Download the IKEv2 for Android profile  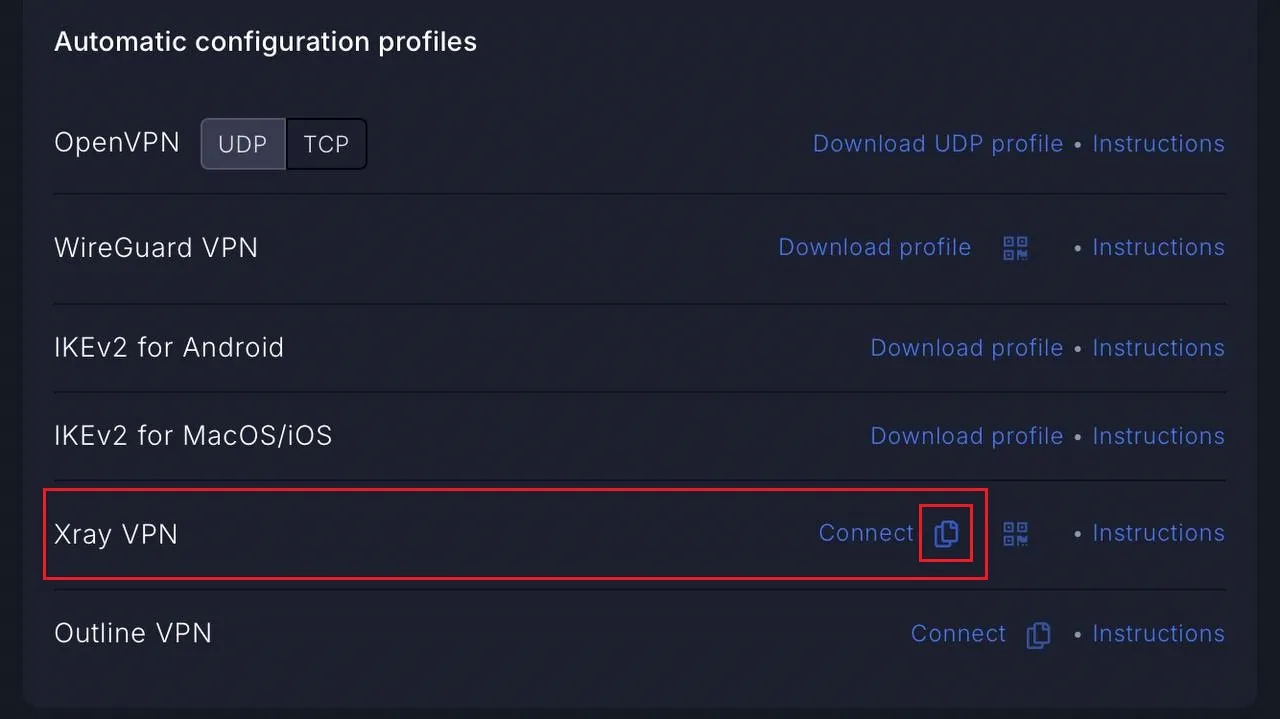click(x=967, y=348)
